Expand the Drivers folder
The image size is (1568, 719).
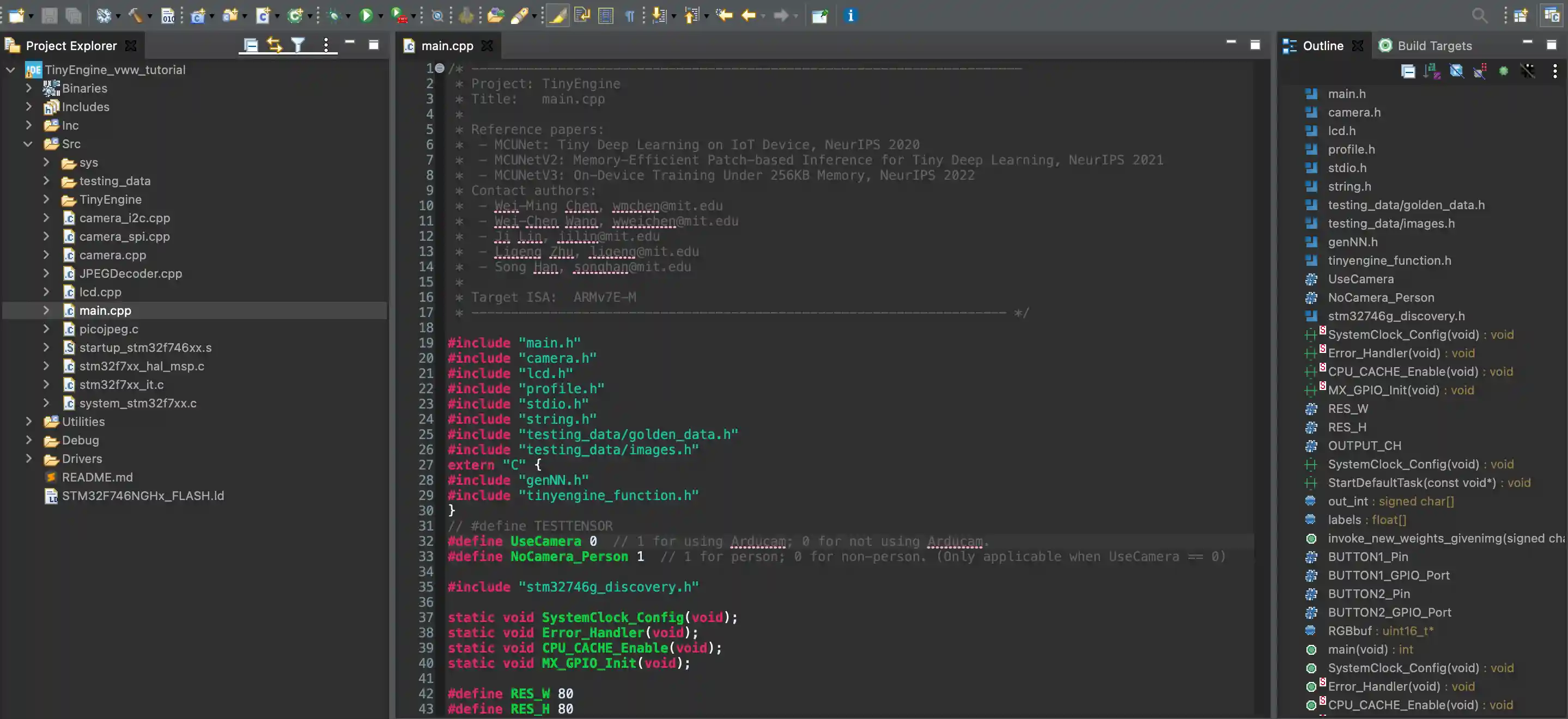pos(29,459)
